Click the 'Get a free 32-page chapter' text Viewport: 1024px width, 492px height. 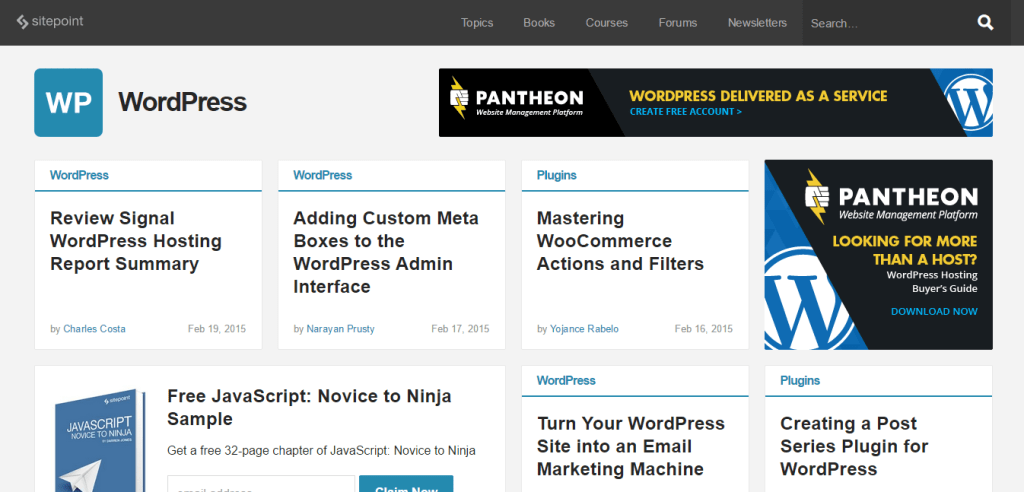click(321, 450)
